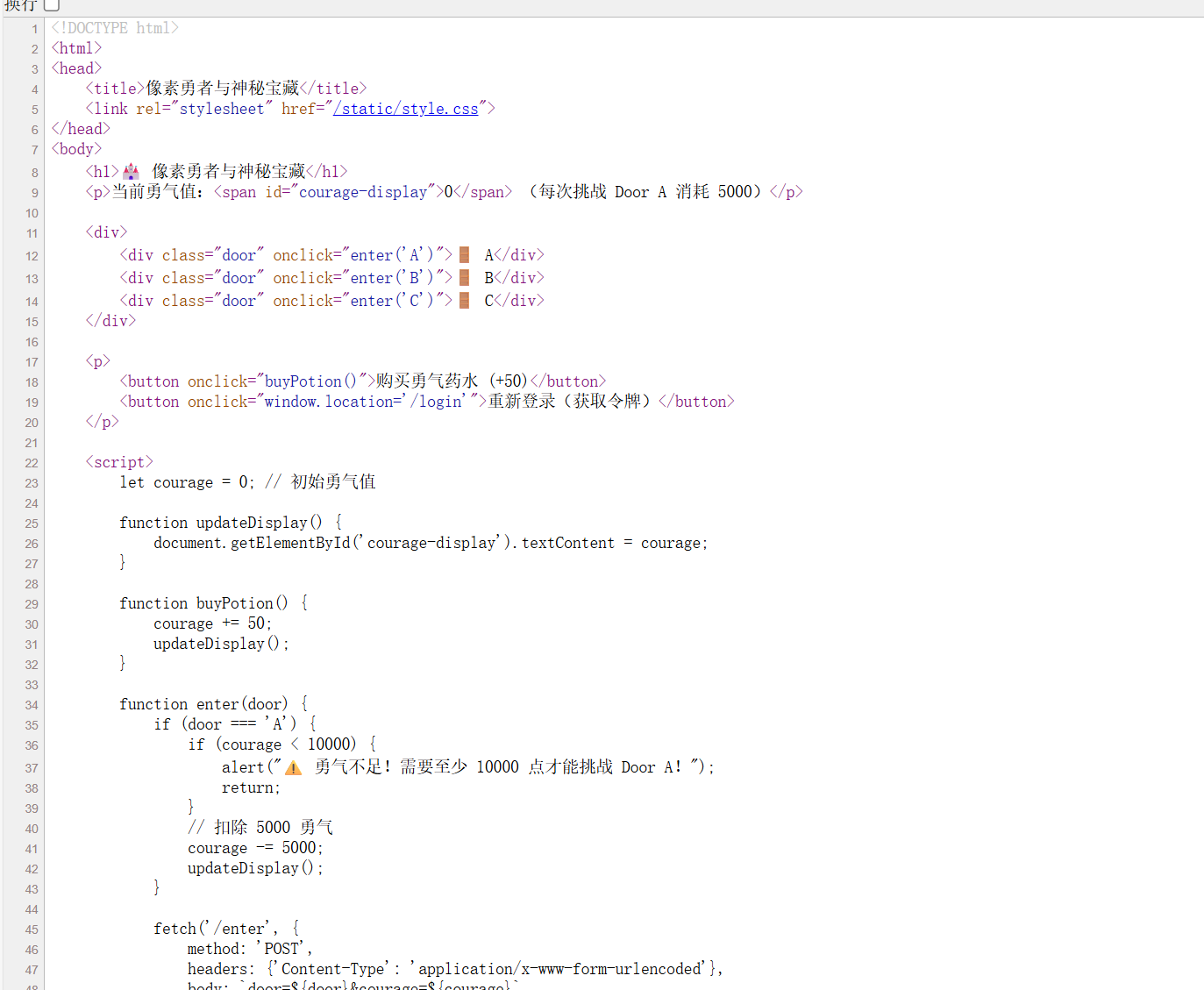Click line number 1 in the gutter
Viewport: 1204px width, 990px height.
(x=34, y=28)
